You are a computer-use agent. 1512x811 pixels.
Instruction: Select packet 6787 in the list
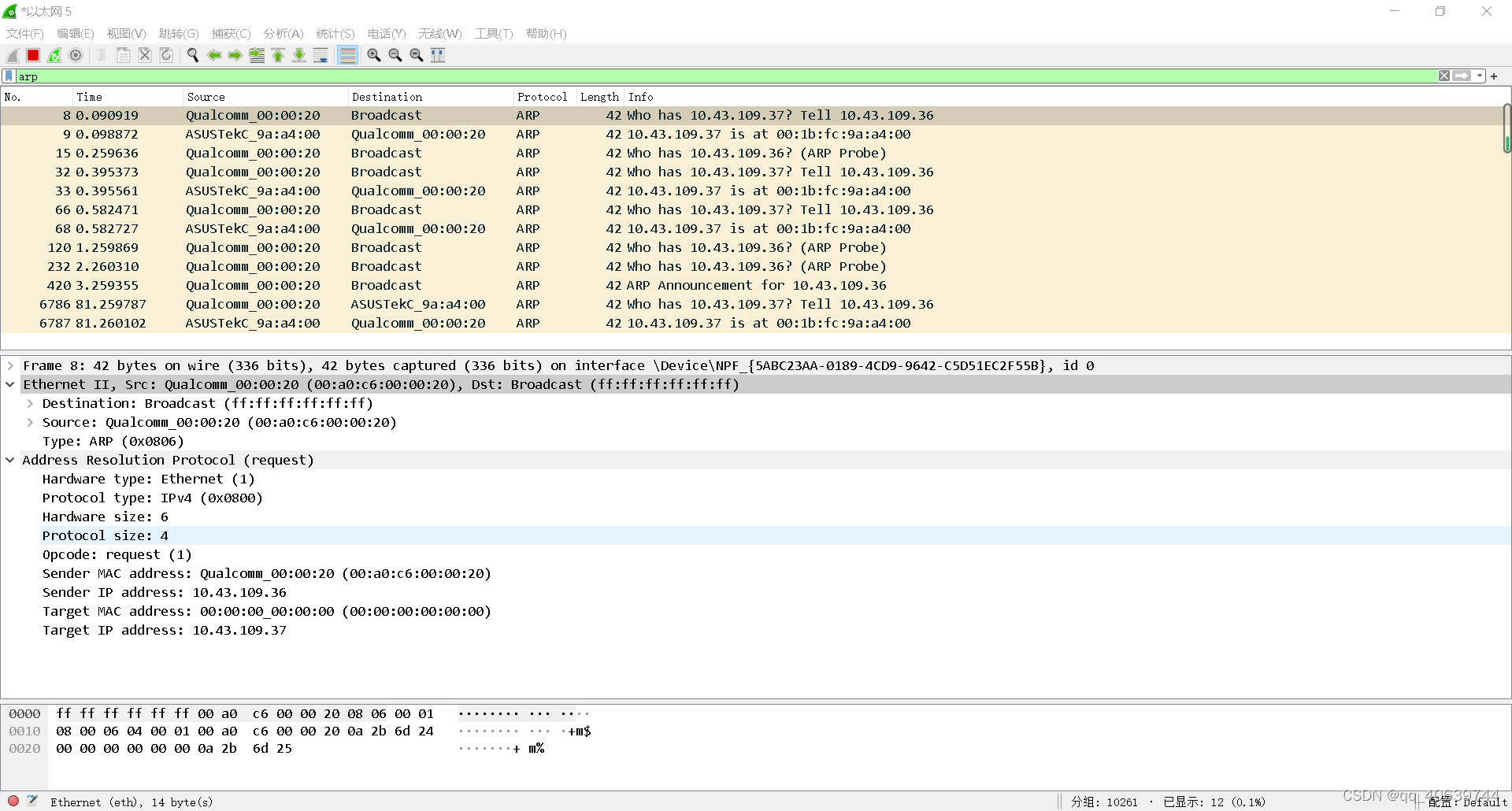[x=752, y=323]
